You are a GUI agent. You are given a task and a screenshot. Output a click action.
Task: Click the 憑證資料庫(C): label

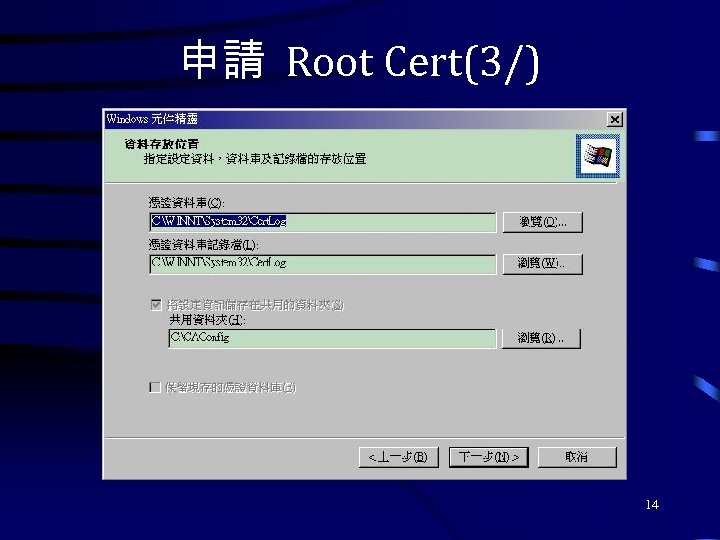point(186,202)
